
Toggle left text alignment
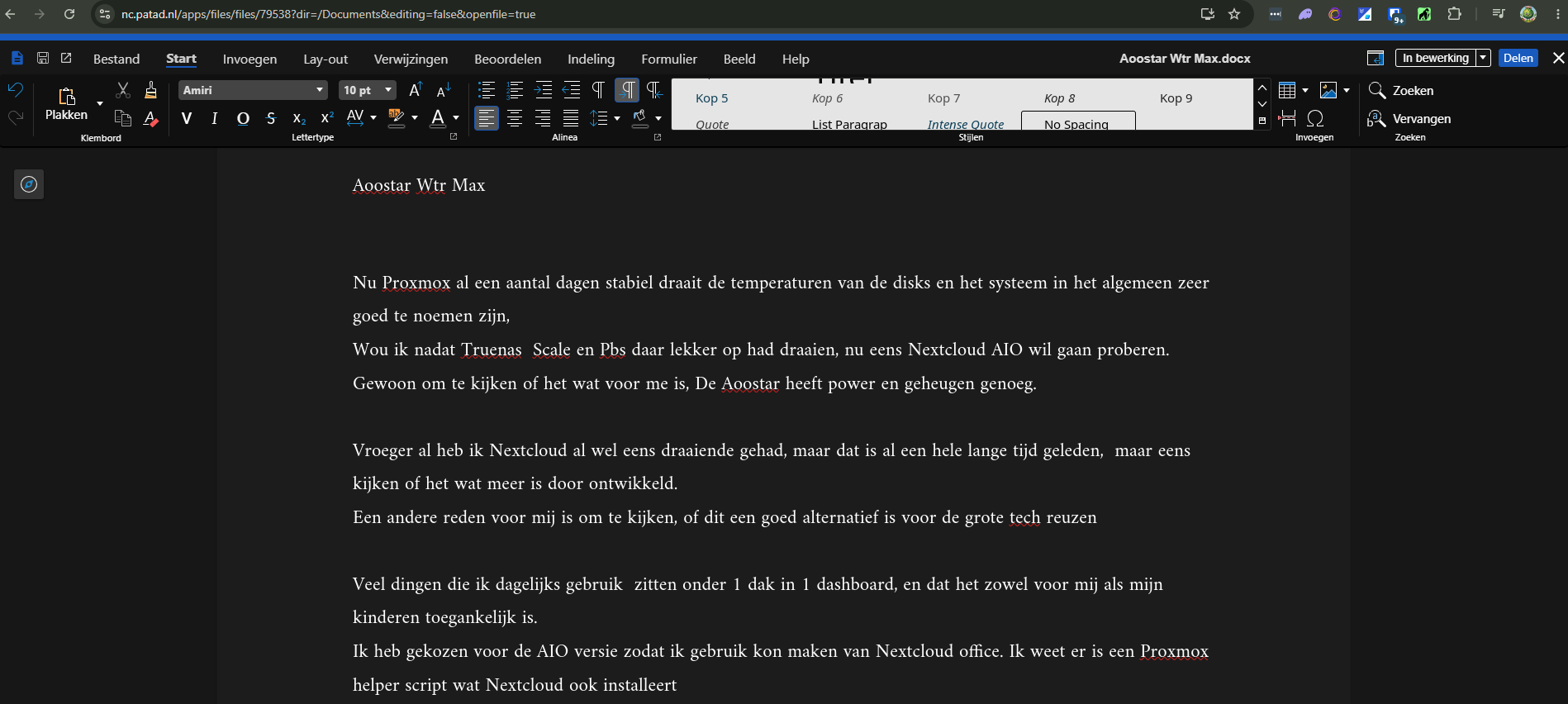[x=487, y=118]
